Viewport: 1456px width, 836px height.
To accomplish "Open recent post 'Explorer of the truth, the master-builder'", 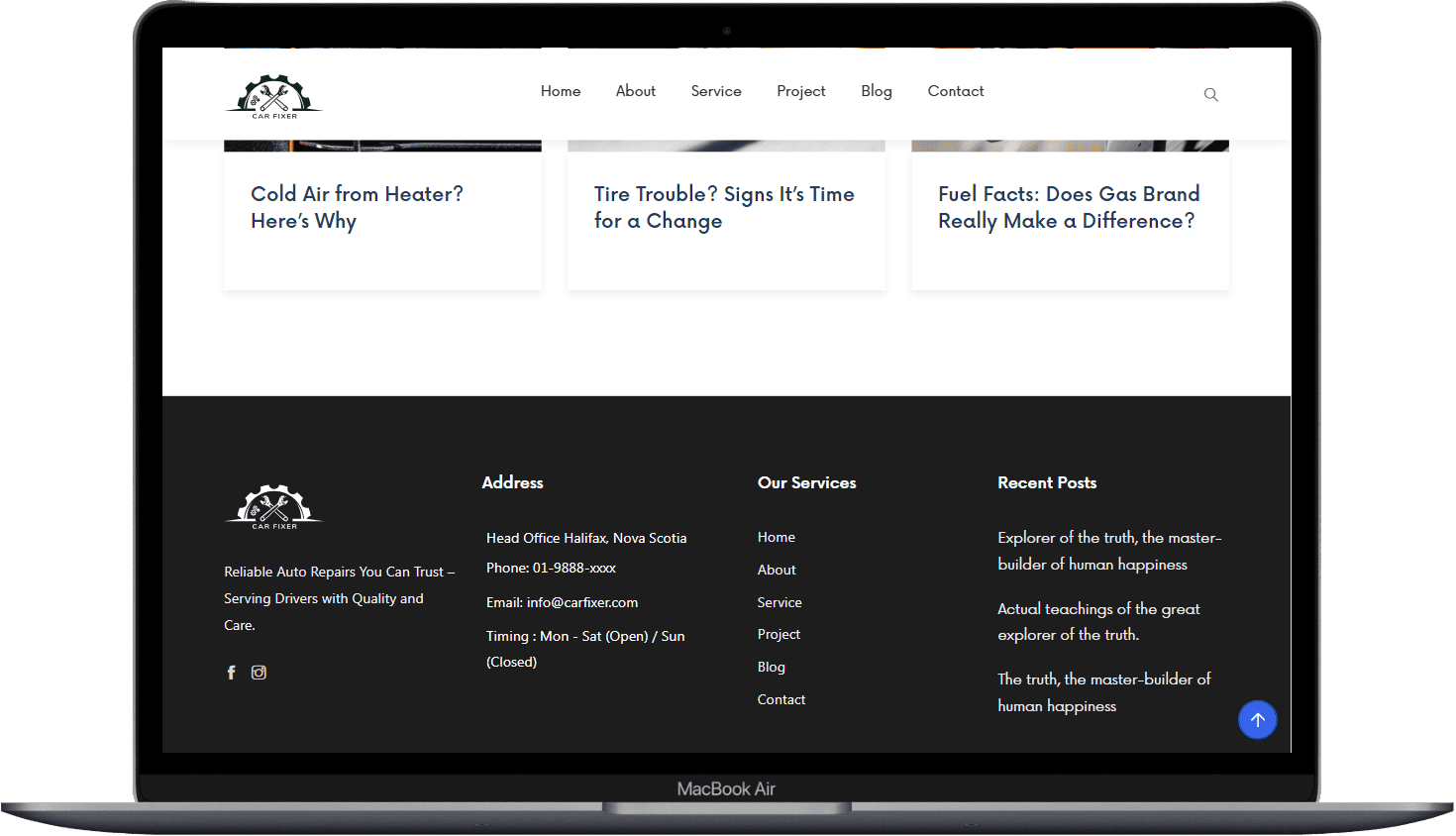I will click(1109, 551).
